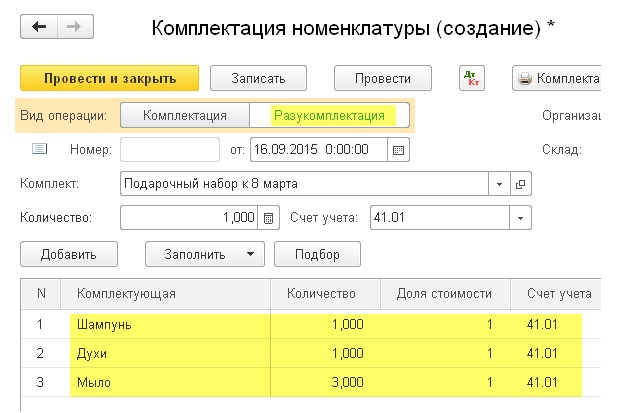Click the Количество field showing 1,000
The image size is (622, 413).
point(189,218)
